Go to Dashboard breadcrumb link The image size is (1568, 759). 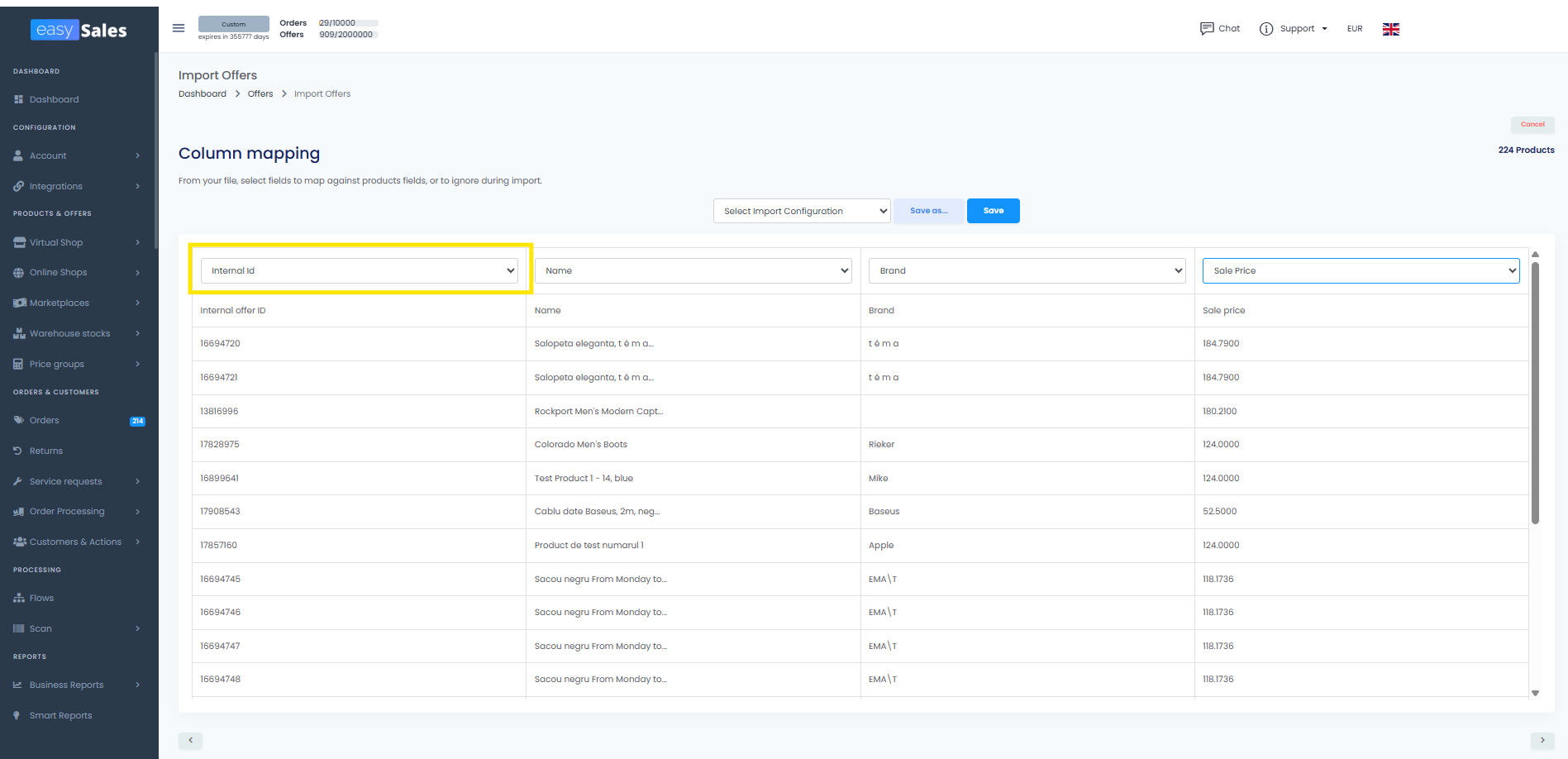point(203,93)
